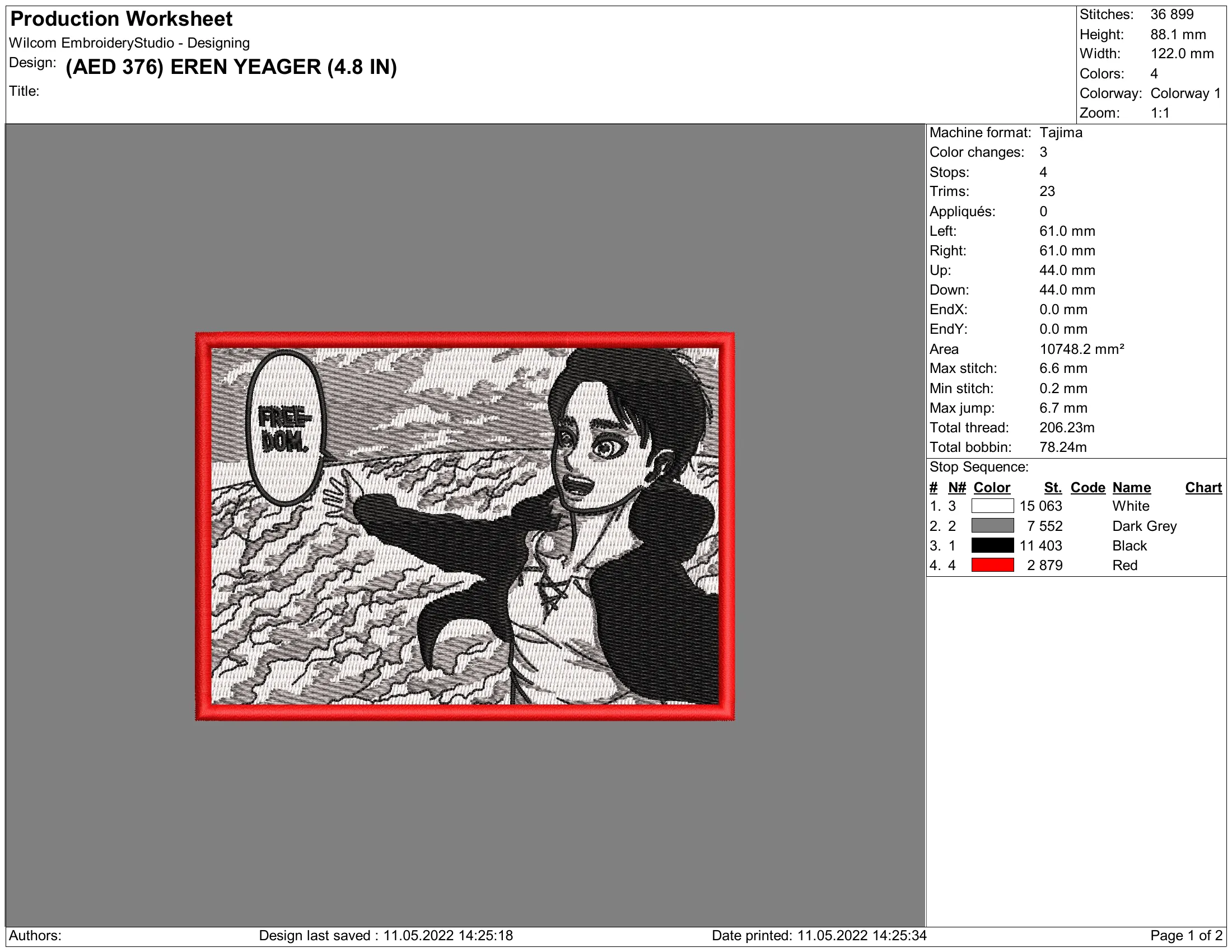Click the 'Title:' label
The image size is (1232, 952).
pyautogui.click(x=24, y=91)
